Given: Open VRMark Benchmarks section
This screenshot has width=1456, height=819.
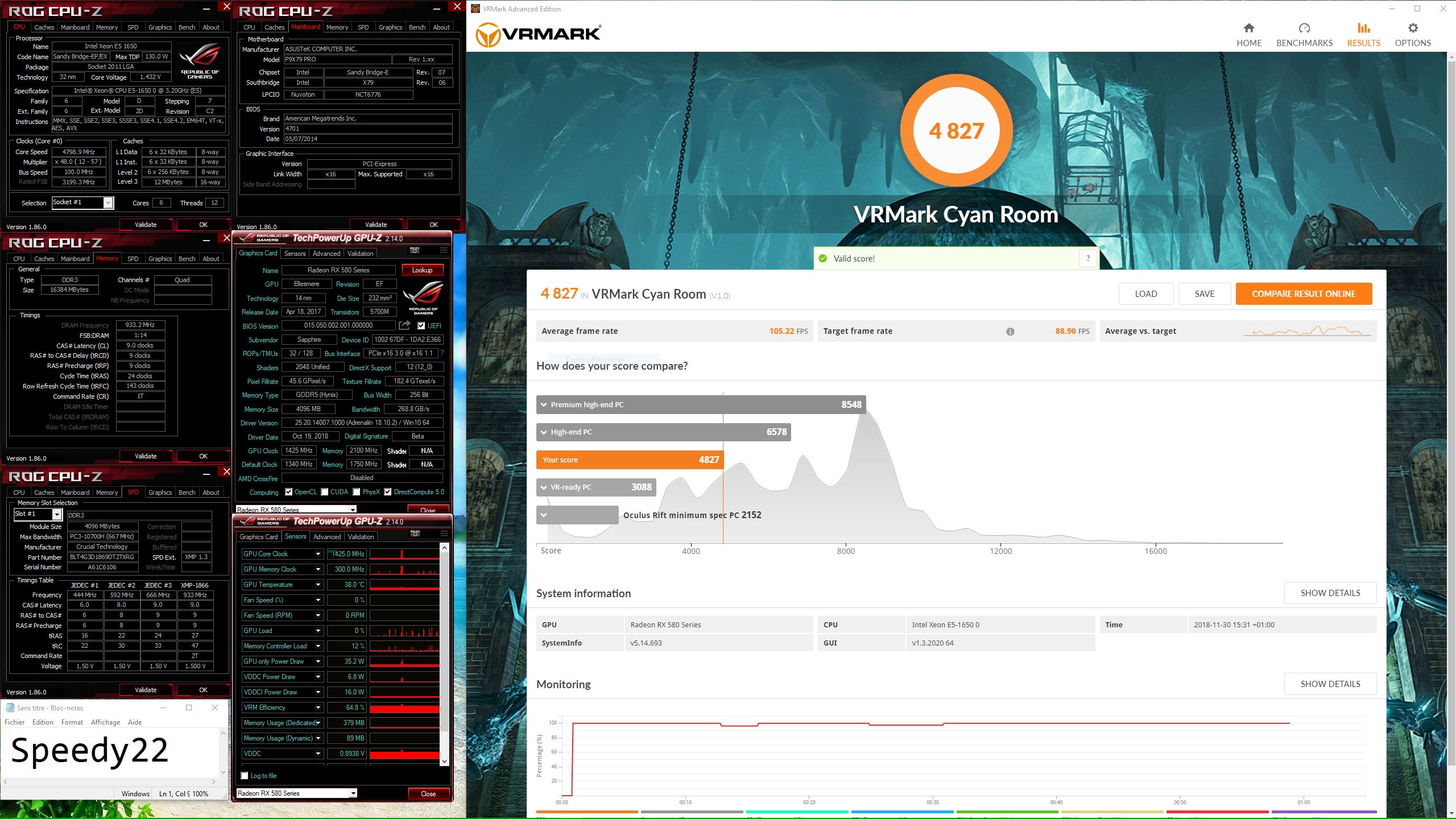Looking at the screenshot, I should pos(1304,35).
